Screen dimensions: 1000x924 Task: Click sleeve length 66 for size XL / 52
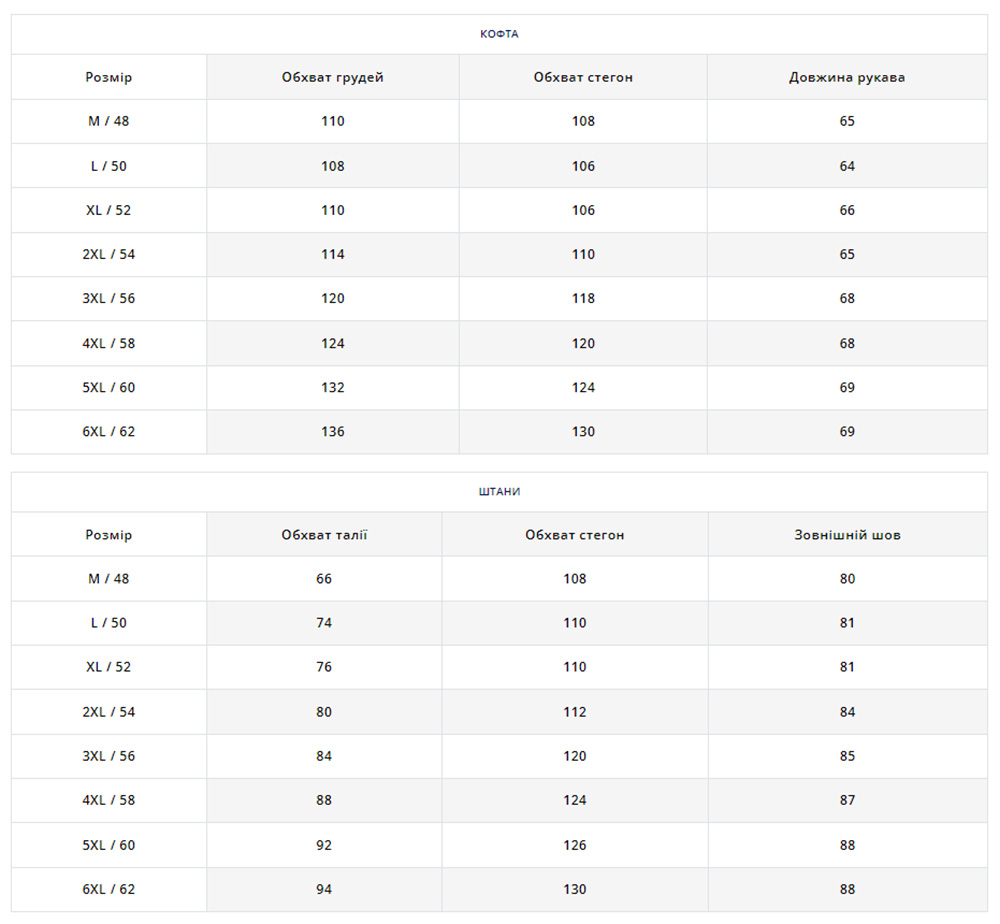click(x=847, y=211)
